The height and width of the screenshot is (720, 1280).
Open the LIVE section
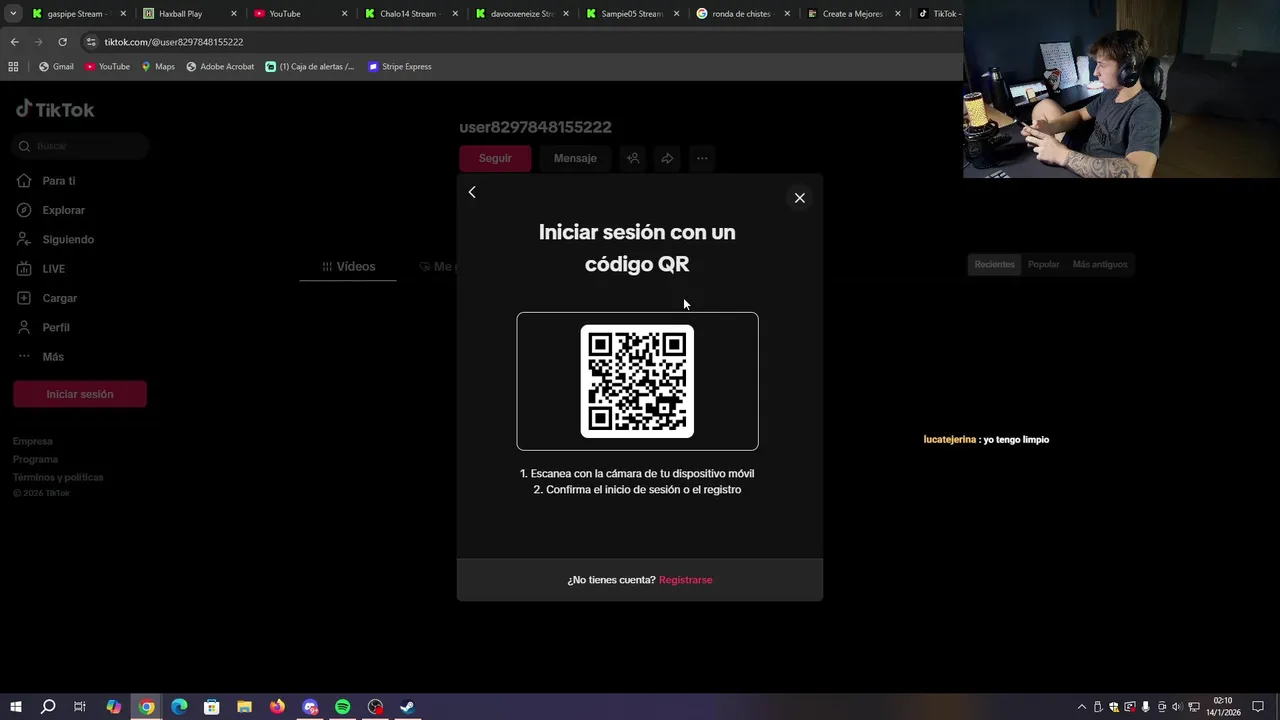pyautogui.click(x=53, y=269)
